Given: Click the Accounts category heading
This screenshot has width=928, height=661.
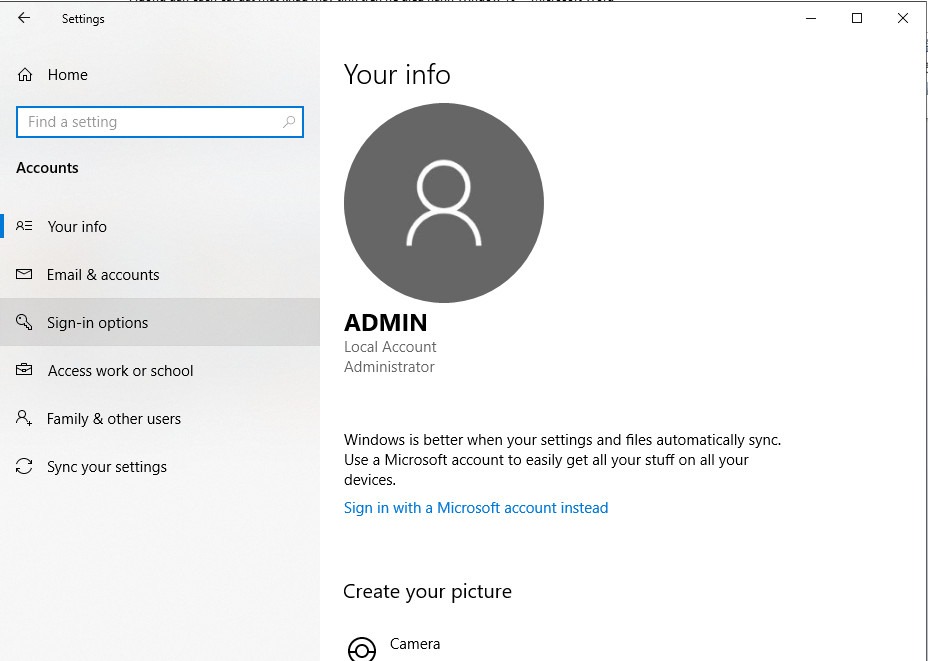Looking at the screenshot, I should click(47, 168).
